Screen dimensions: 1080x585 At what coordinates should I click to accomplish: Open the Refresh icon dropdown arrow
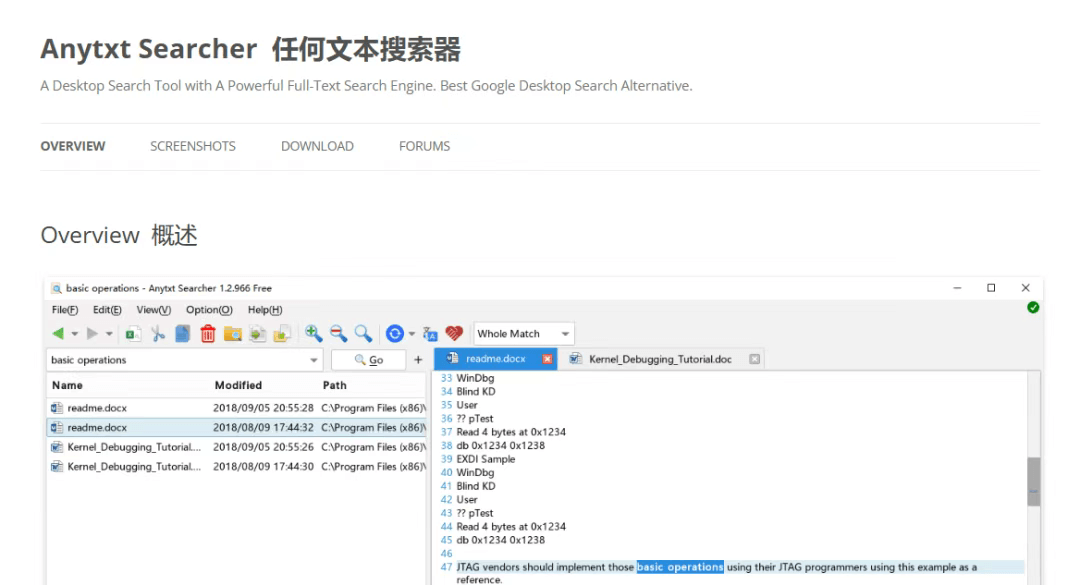point(412,334)
